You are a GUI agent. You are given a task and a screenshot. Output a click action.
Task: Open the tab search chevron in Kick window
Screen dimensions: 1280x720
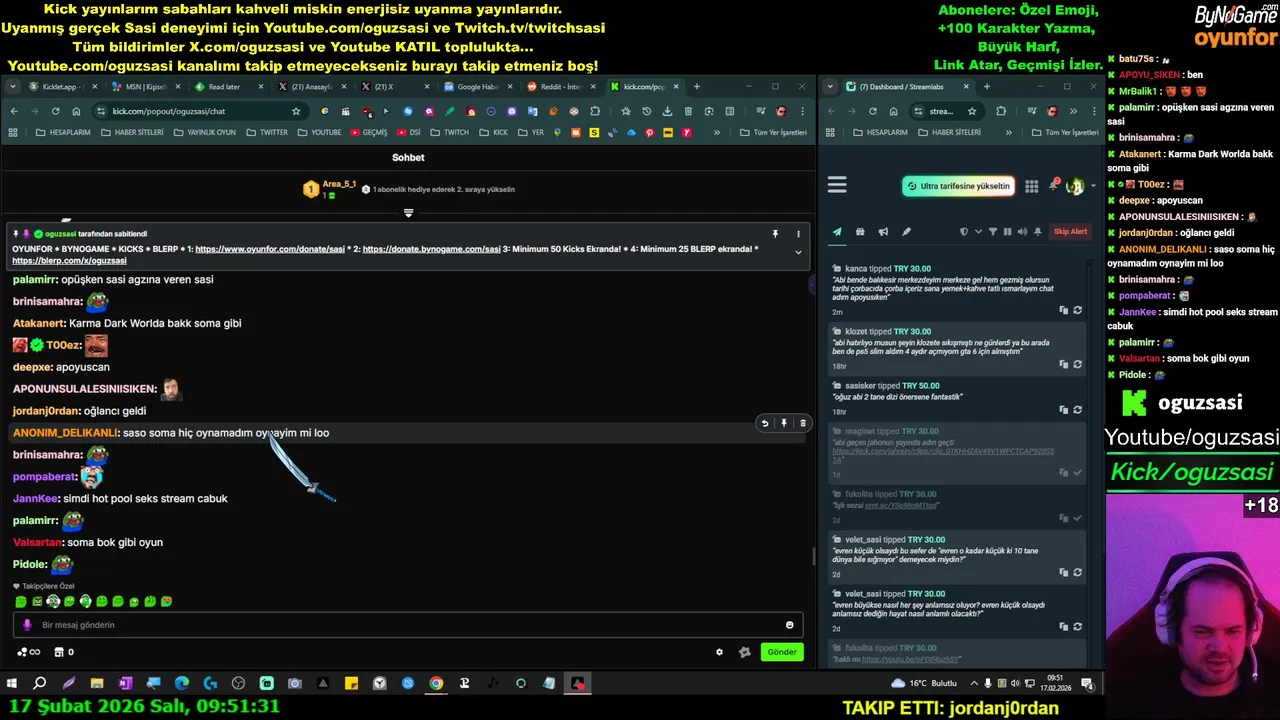pyautogui.click(x=13, y=87)
